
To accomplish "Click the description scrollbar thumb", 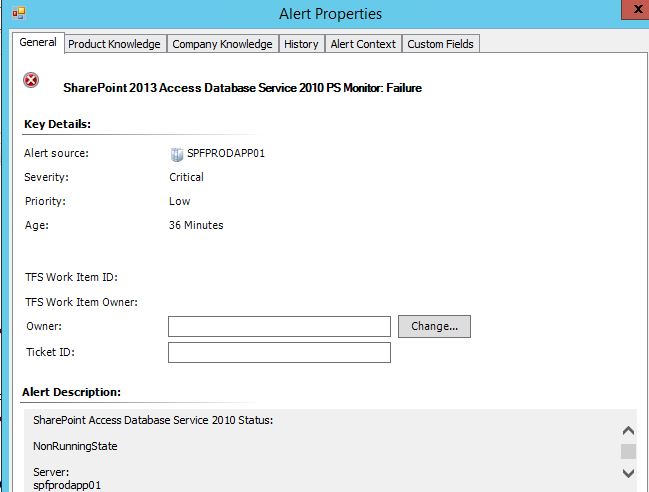I will pos(628,451).
